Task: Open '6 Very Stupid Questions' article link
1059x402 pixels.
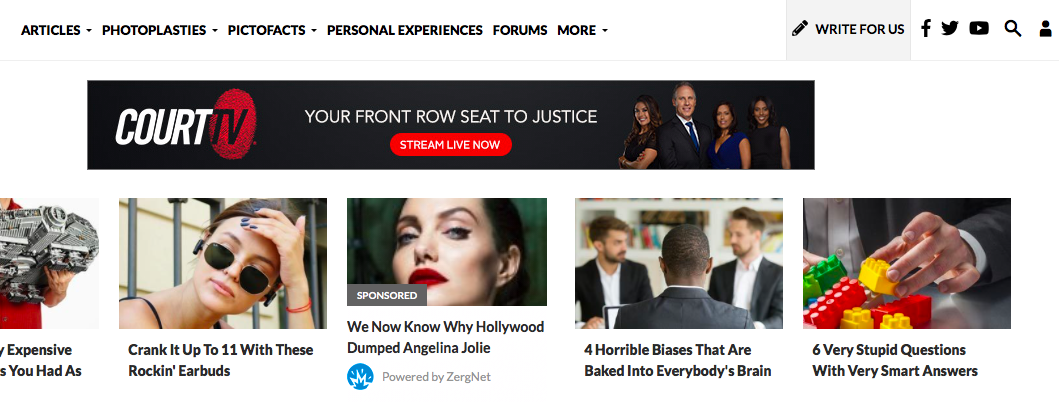Action: pos(895,360)
